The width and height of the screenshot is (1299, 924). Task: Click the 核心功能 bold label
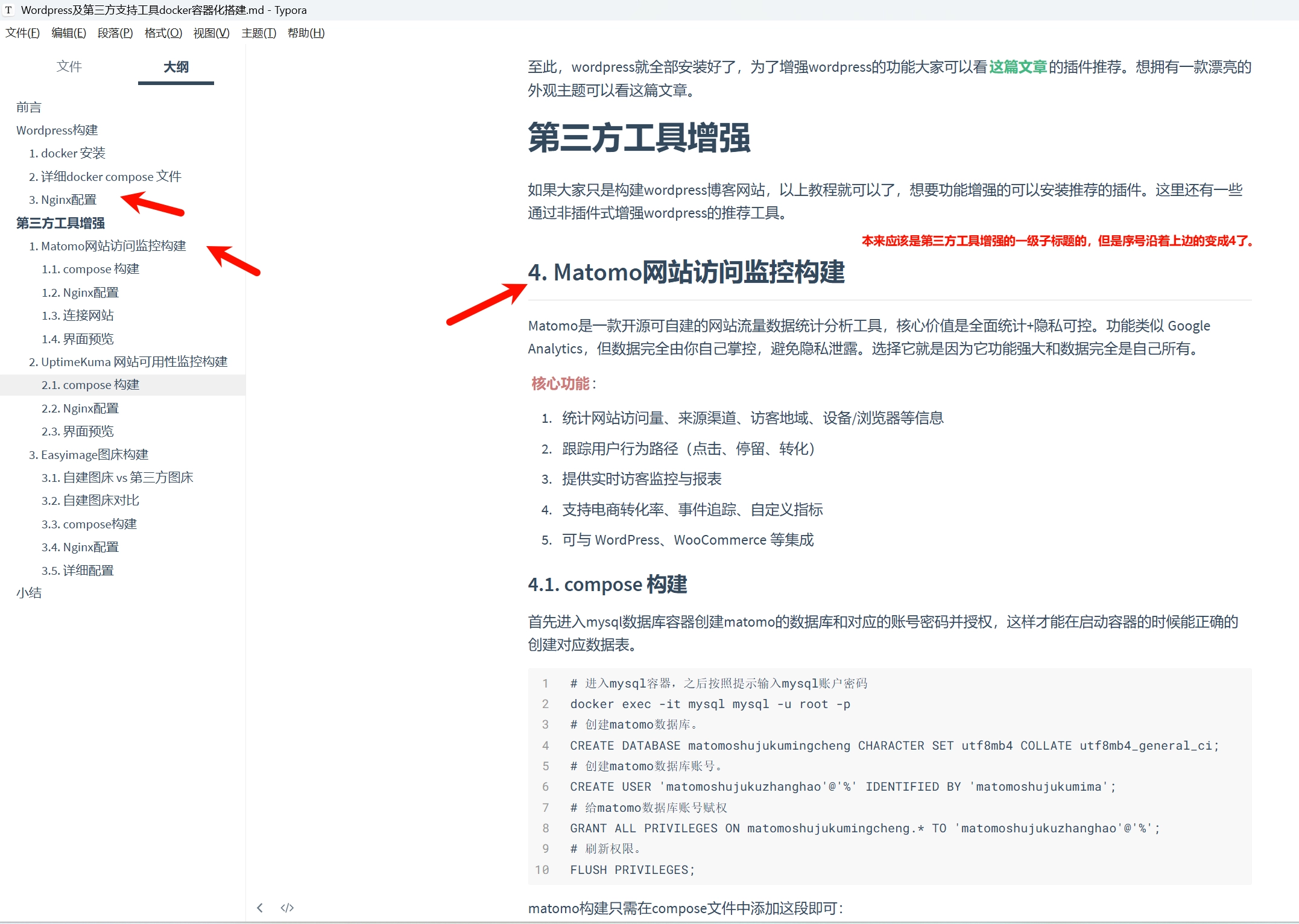click(560, 384)
